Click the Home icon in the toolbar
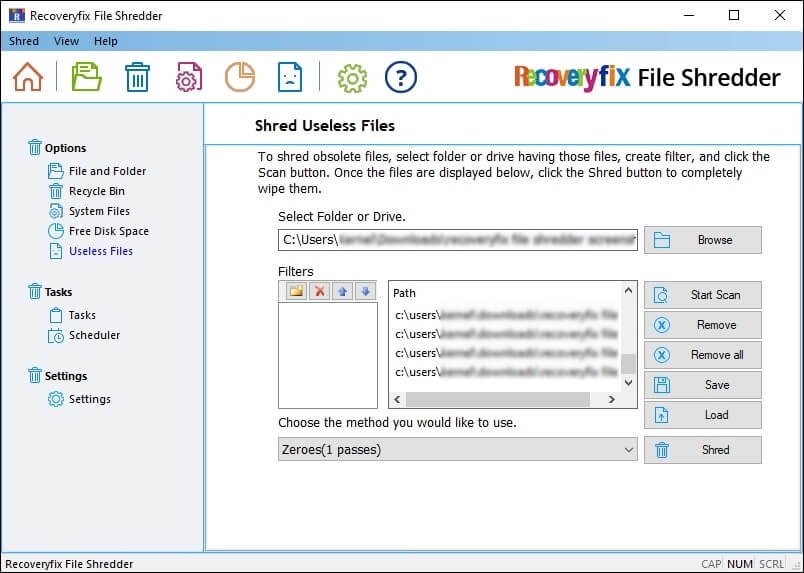The image size is (804, 573). [28, 77]
